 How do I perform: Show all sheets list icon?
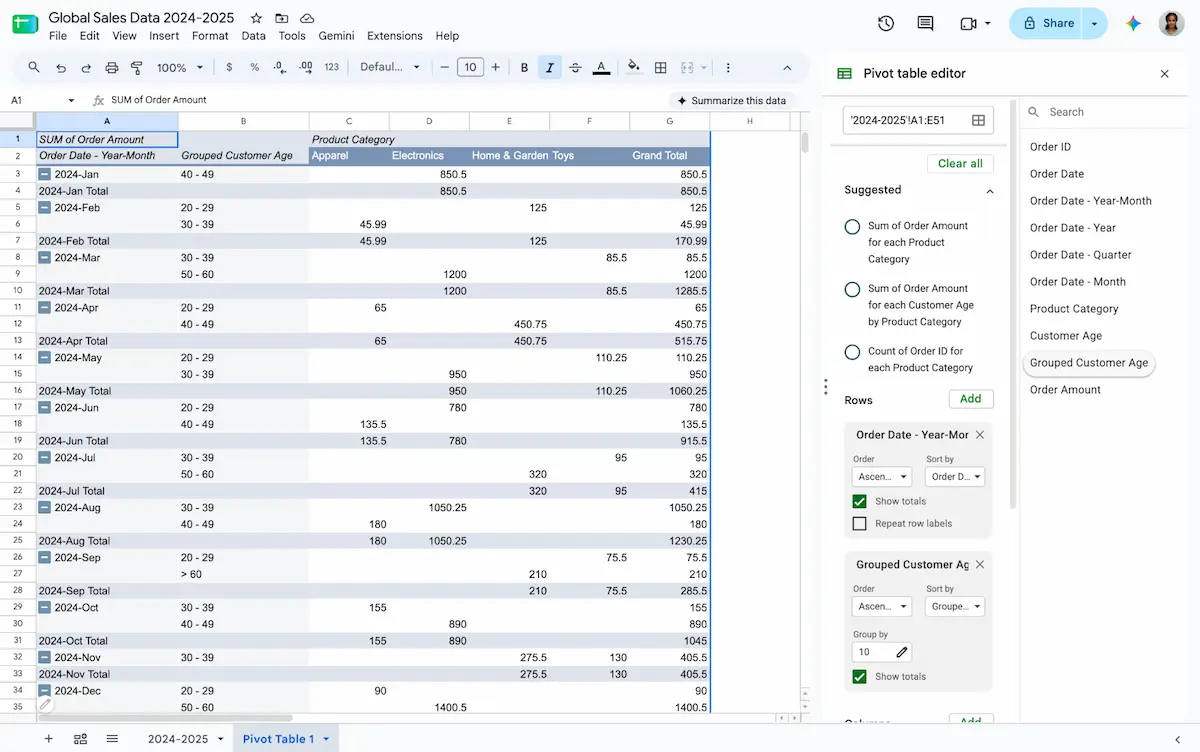pos(112,739)
